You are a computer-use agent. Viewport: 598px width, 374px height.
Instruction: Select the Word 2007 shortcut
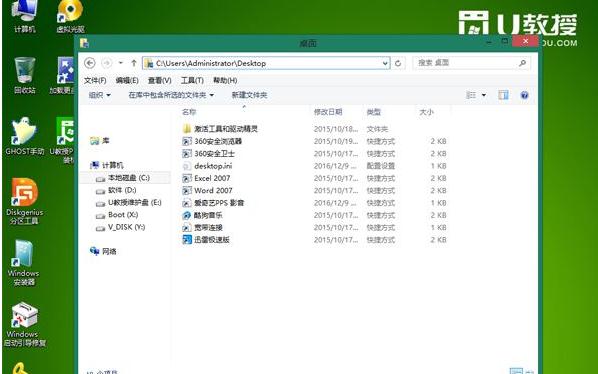tap(207, 190)
